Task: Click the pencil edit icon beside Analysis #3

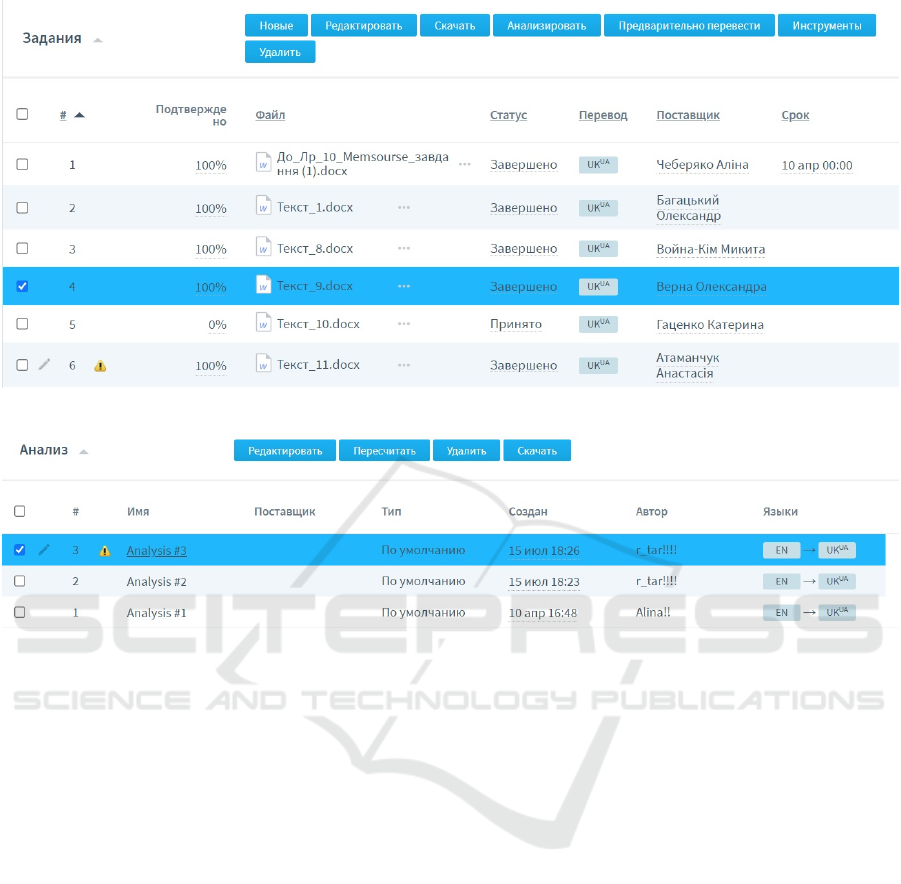Action: [44, 550]
